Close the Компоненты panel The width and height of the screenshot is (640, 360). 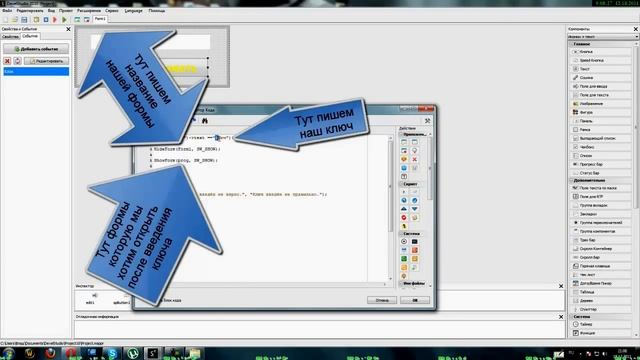[636, 29]
